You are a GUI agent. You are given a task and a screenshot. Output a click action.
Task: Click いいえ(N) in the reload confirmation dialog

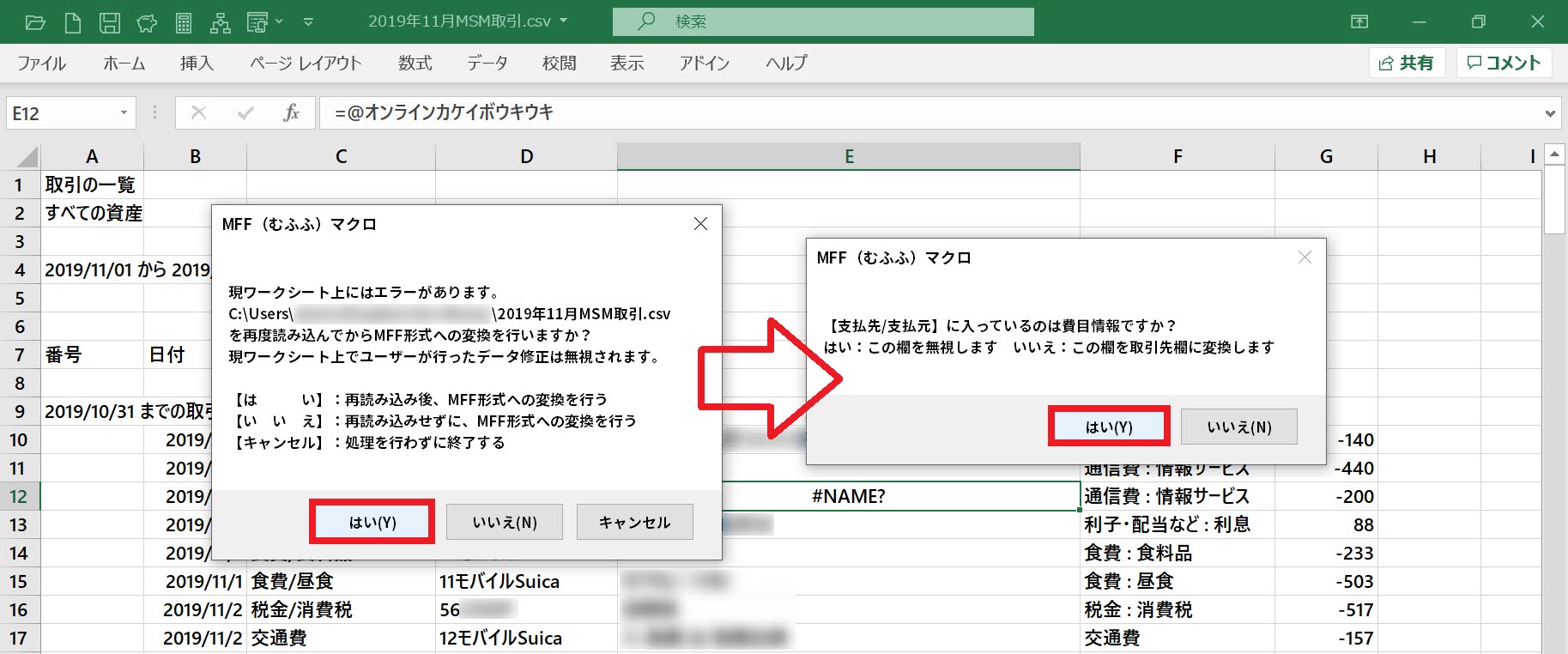coord(505,522)
